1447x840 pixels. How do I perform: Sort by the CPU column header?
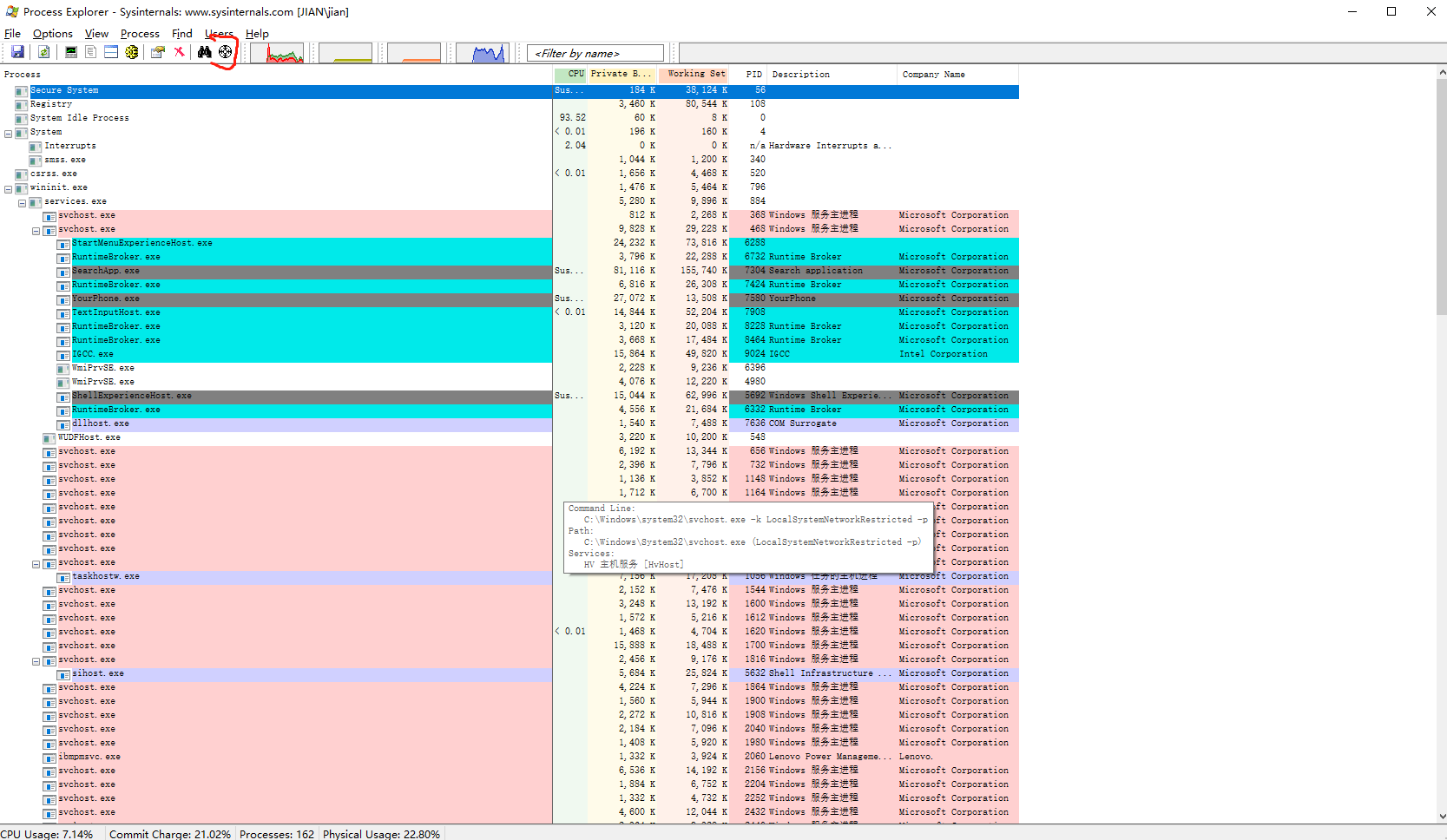pos(570,75)
